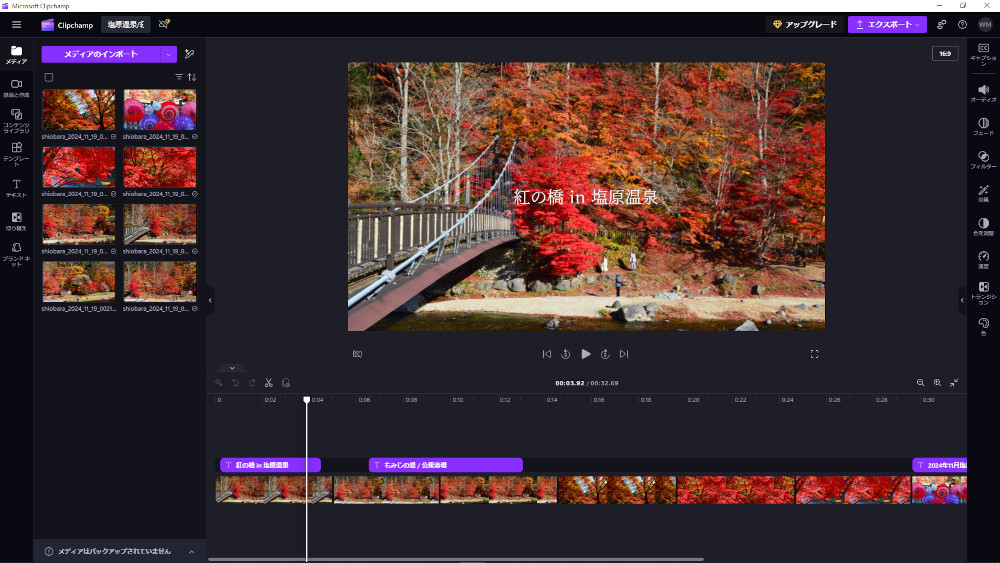Click the preview title text 紅の橋 in 塩原温泉
The height and width of the screenshot is (563, 1000).
pyautogui.click(x=585, y=197)
